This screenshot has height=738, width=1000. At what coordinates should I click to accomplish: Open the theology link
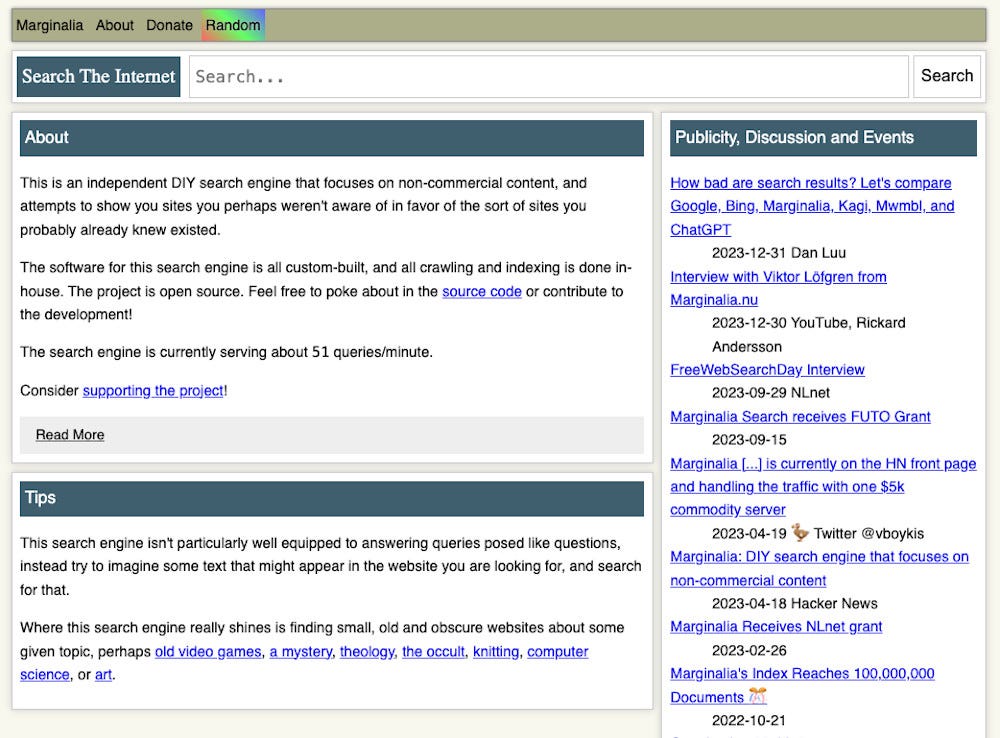pyautogui.click(x=367, y=652)
